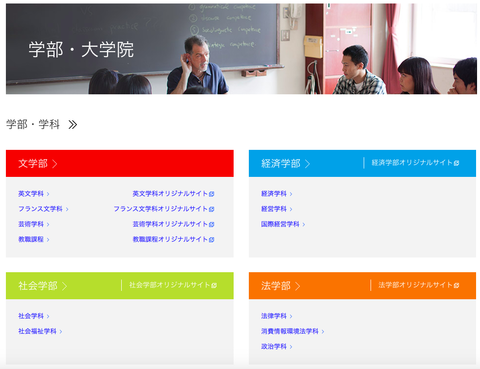Image resolution: width=480 pixels, height=369 pixels.
Task: Click external-link icon after 社会学部オリジナルサイト
Action: click(214, 285)
